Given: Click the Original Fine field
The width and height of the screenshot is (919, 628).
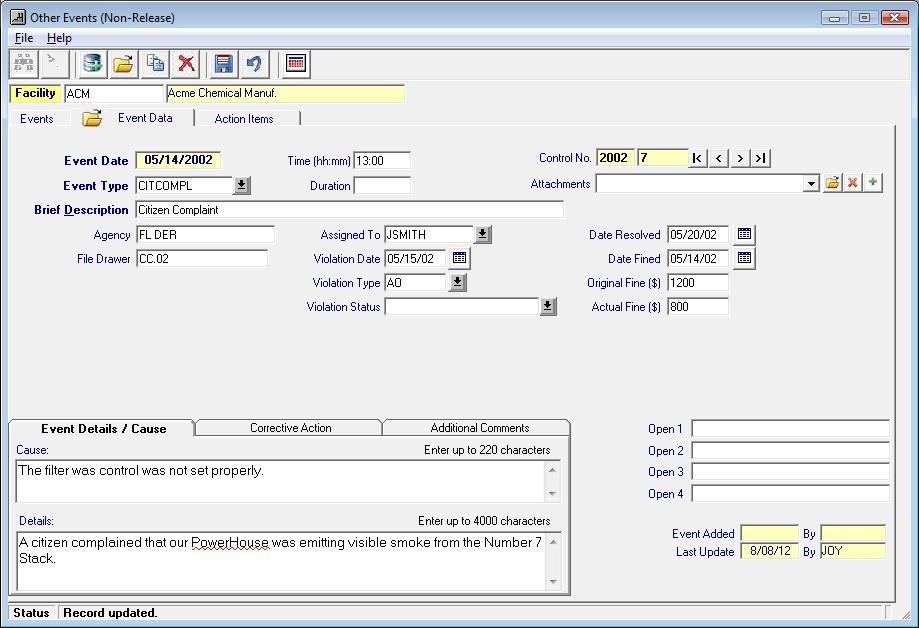Looking at the screenshot, I should 697,283.
